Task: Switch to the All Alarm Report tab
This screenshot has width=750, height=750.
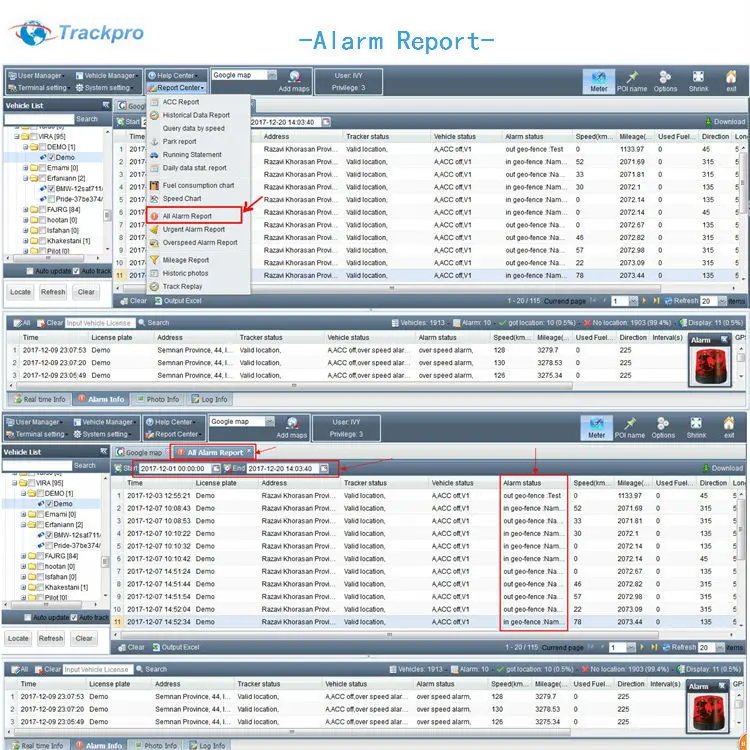Action: click(x=214, y=452)
